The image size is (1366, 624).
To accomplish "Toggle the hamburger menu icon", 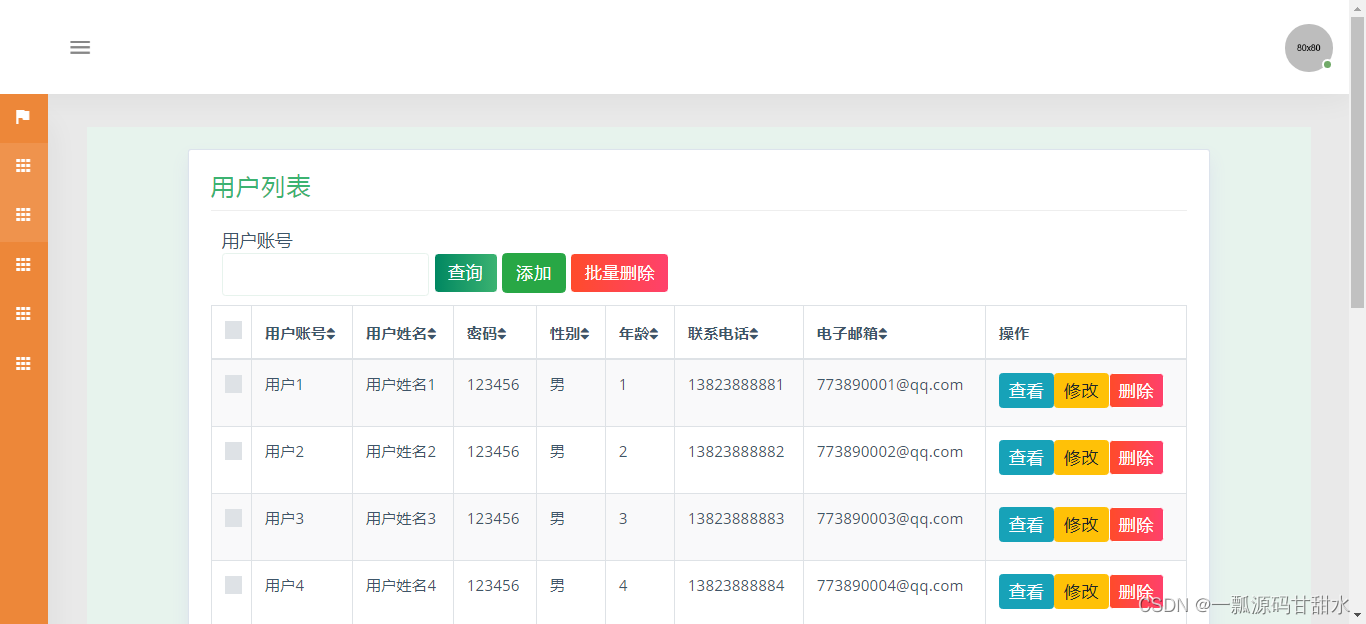I will (80, 47).
